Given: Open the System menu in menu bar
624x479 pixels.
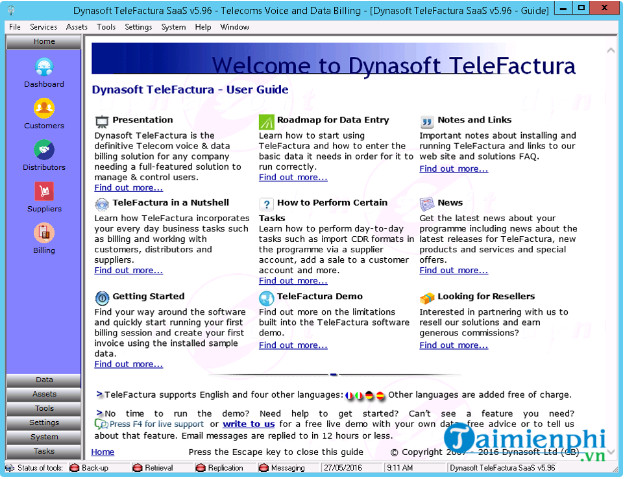Looking at the screenshot, I should click(174, 27).
